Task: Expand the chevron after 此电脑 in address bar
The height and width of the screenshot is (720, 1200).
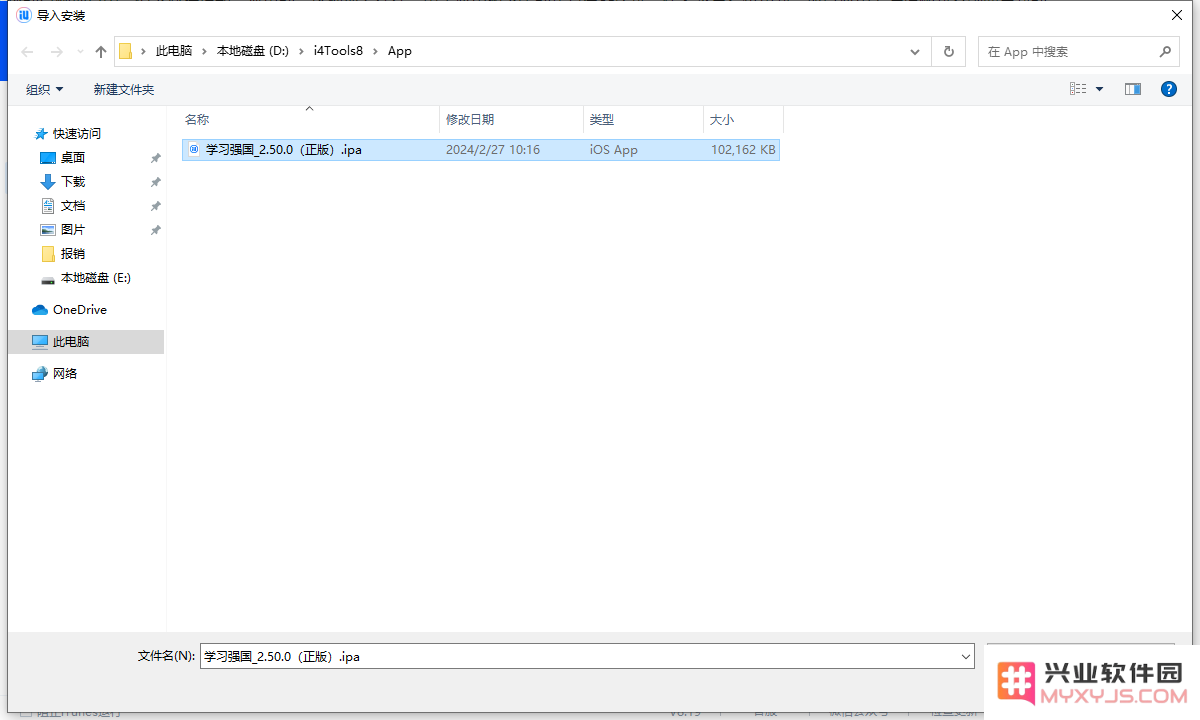Action: (204, 51)
